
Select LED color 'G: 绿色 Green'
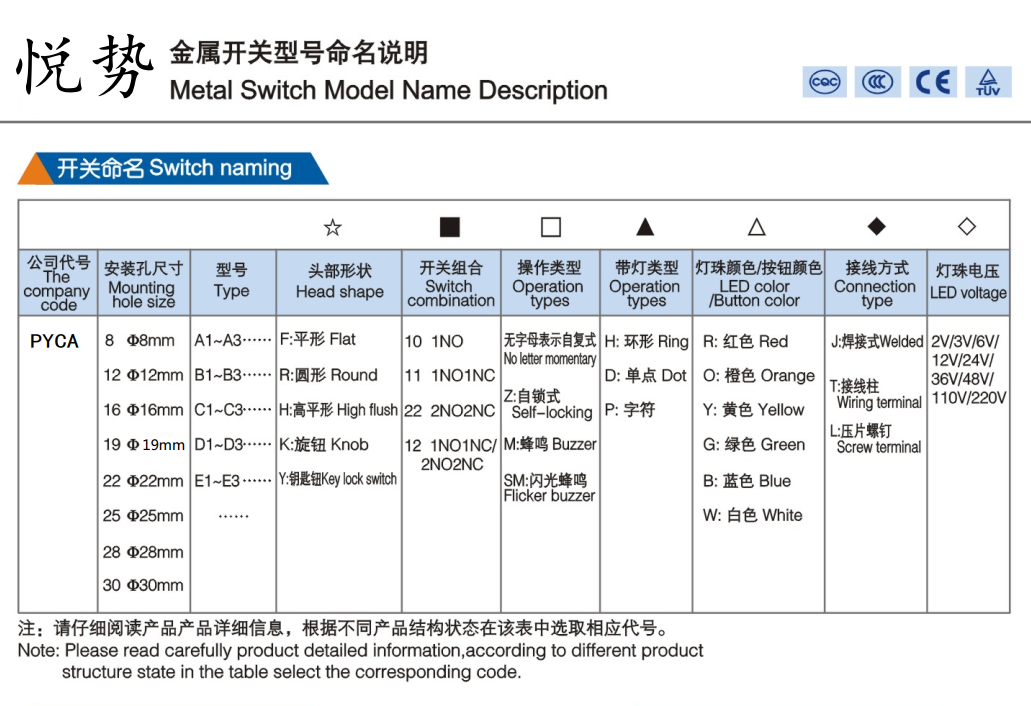tap(754, 445)
